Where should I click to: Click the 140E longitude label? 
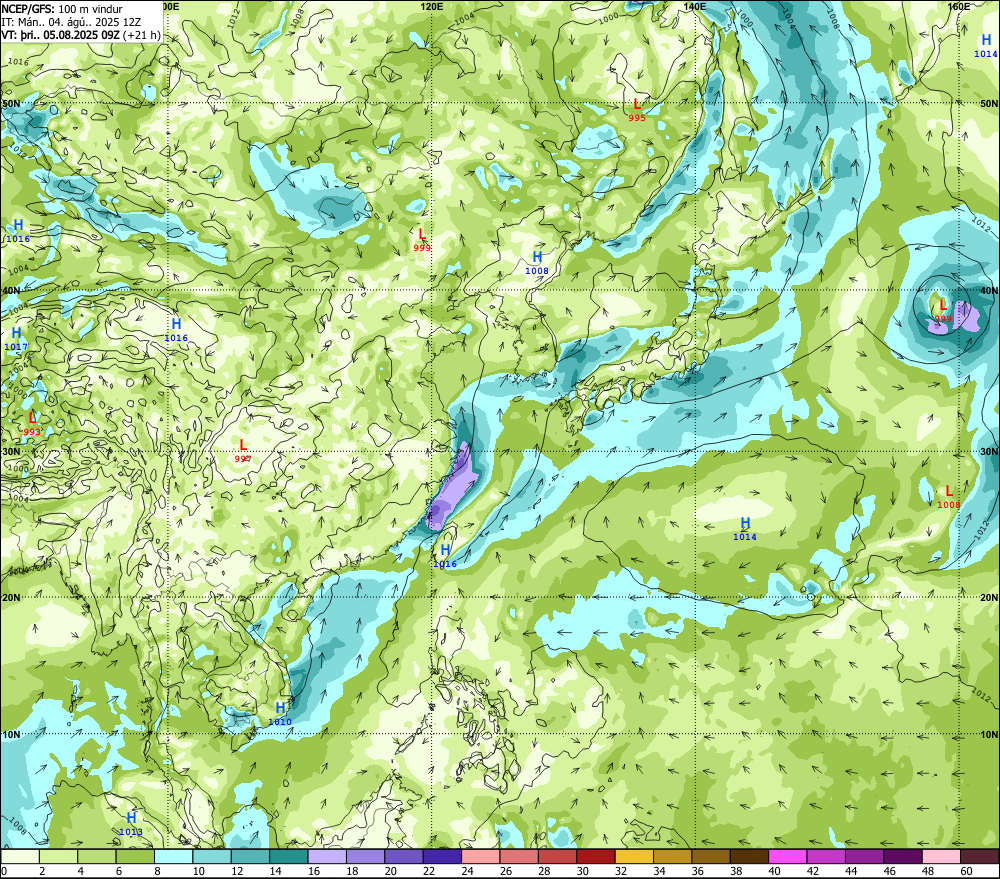pyautogui.click(x=695, y=6)
